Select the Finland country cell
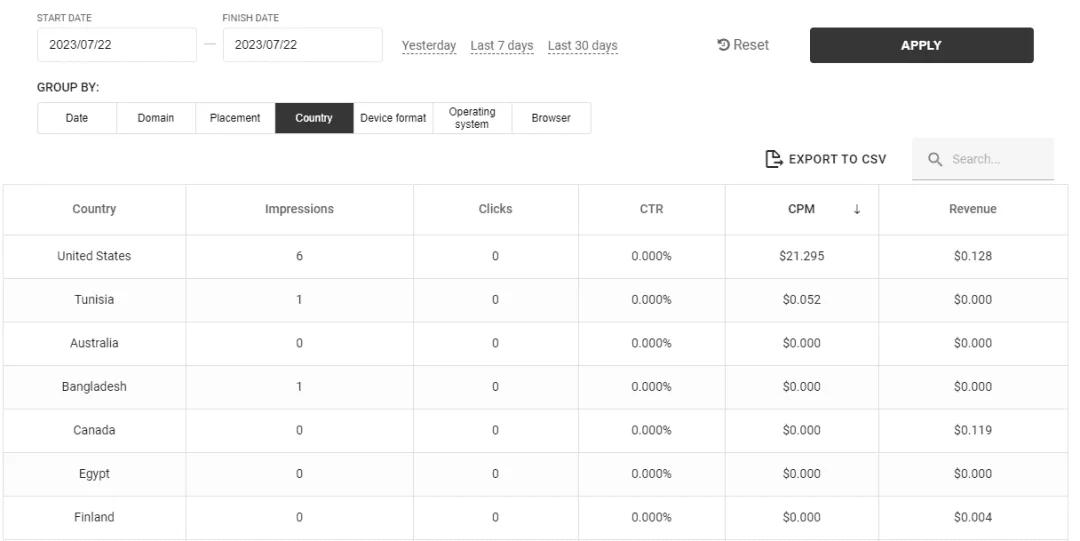 click(94, 516)
